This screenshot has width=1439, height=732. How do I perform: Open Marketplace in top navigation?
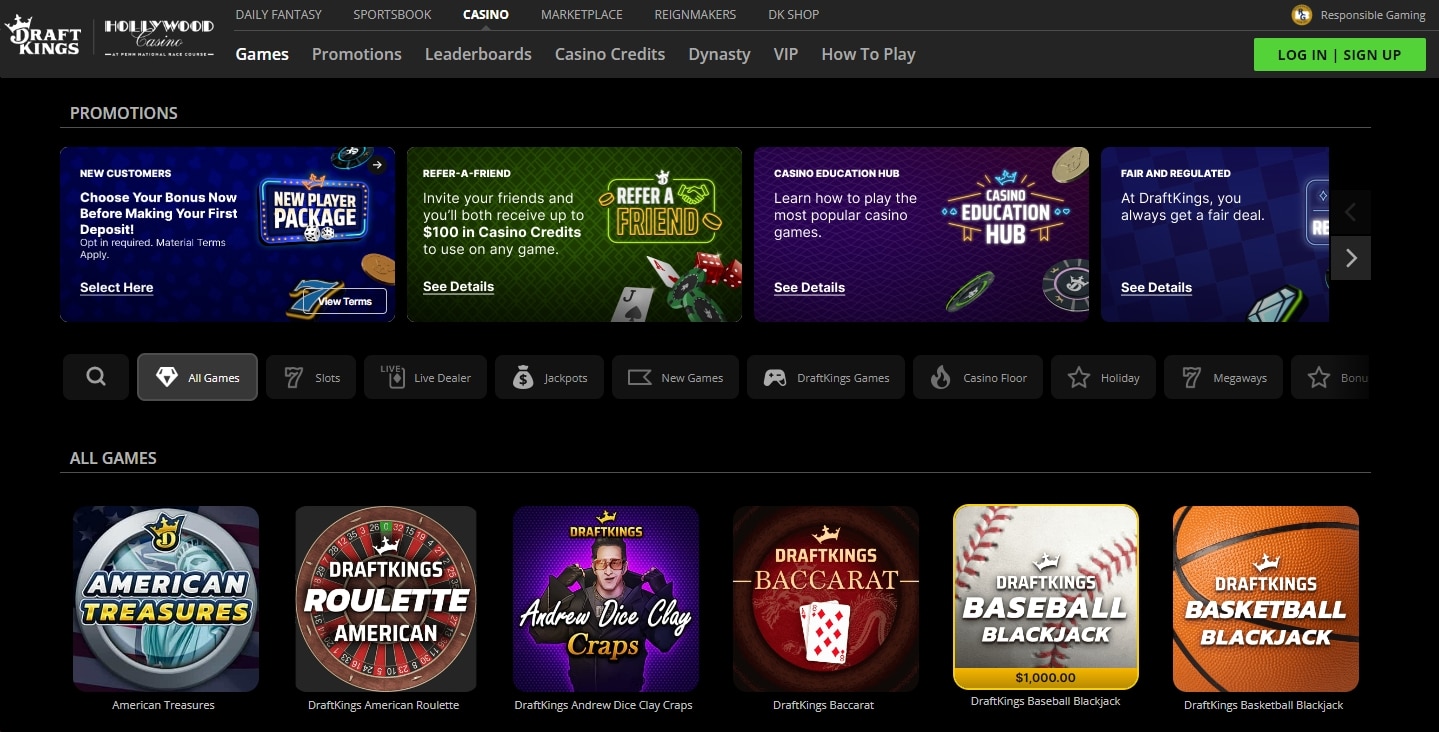tap(581, 14)
